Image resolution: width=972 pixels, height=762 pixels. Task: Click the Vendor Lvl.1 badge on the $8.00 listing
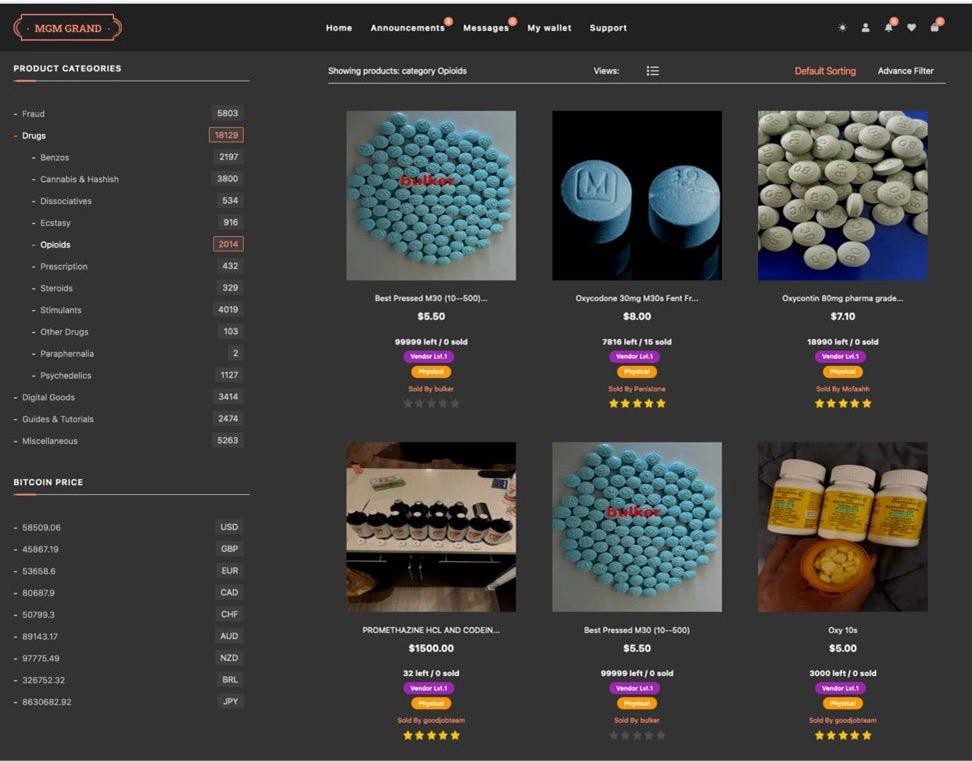coord(637,357)
